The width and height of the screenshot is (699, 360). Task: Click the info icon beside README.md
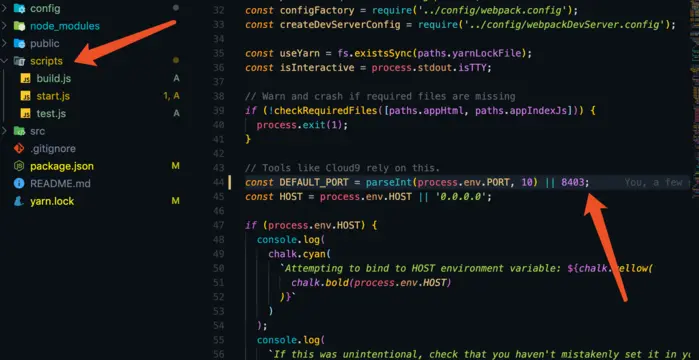tap(19, 183)
